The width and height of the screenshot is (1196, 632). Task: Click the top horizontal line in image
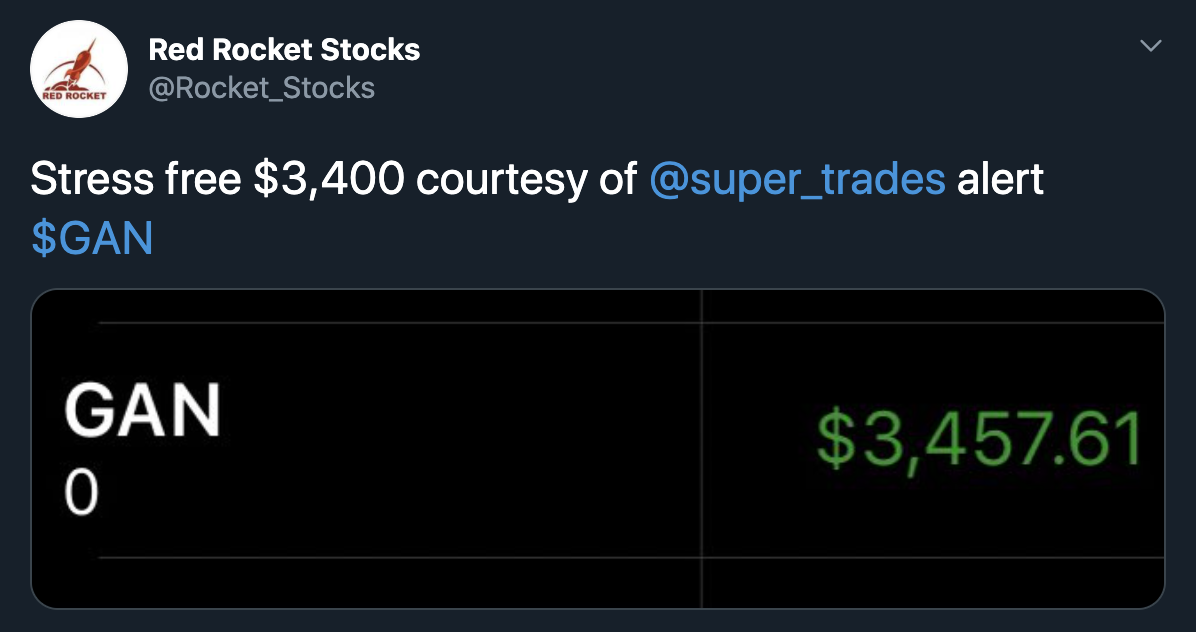point(400,323)
